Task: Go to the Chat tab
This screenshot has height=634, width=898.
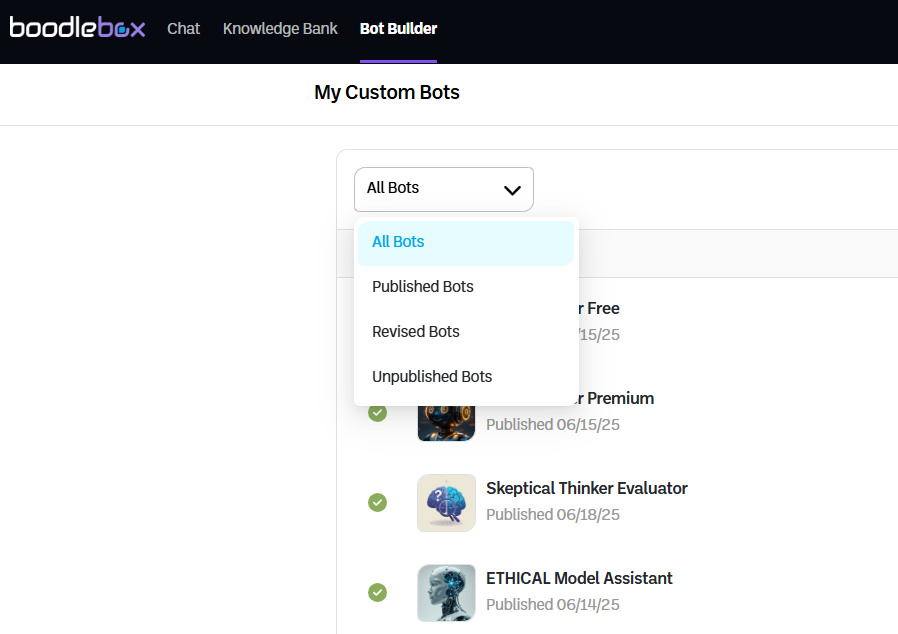Action: pos(184,29)
